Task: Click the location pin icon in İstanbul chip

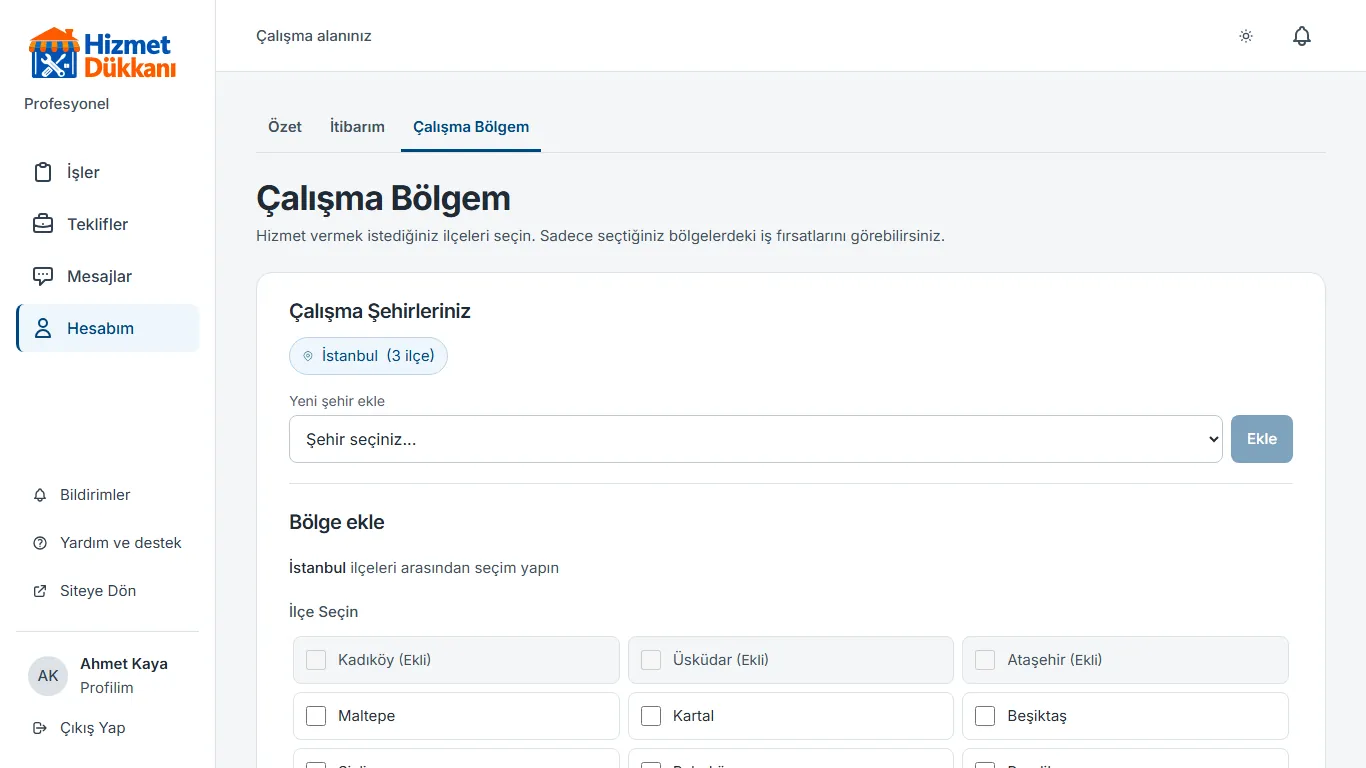Action: click(308, 356)
